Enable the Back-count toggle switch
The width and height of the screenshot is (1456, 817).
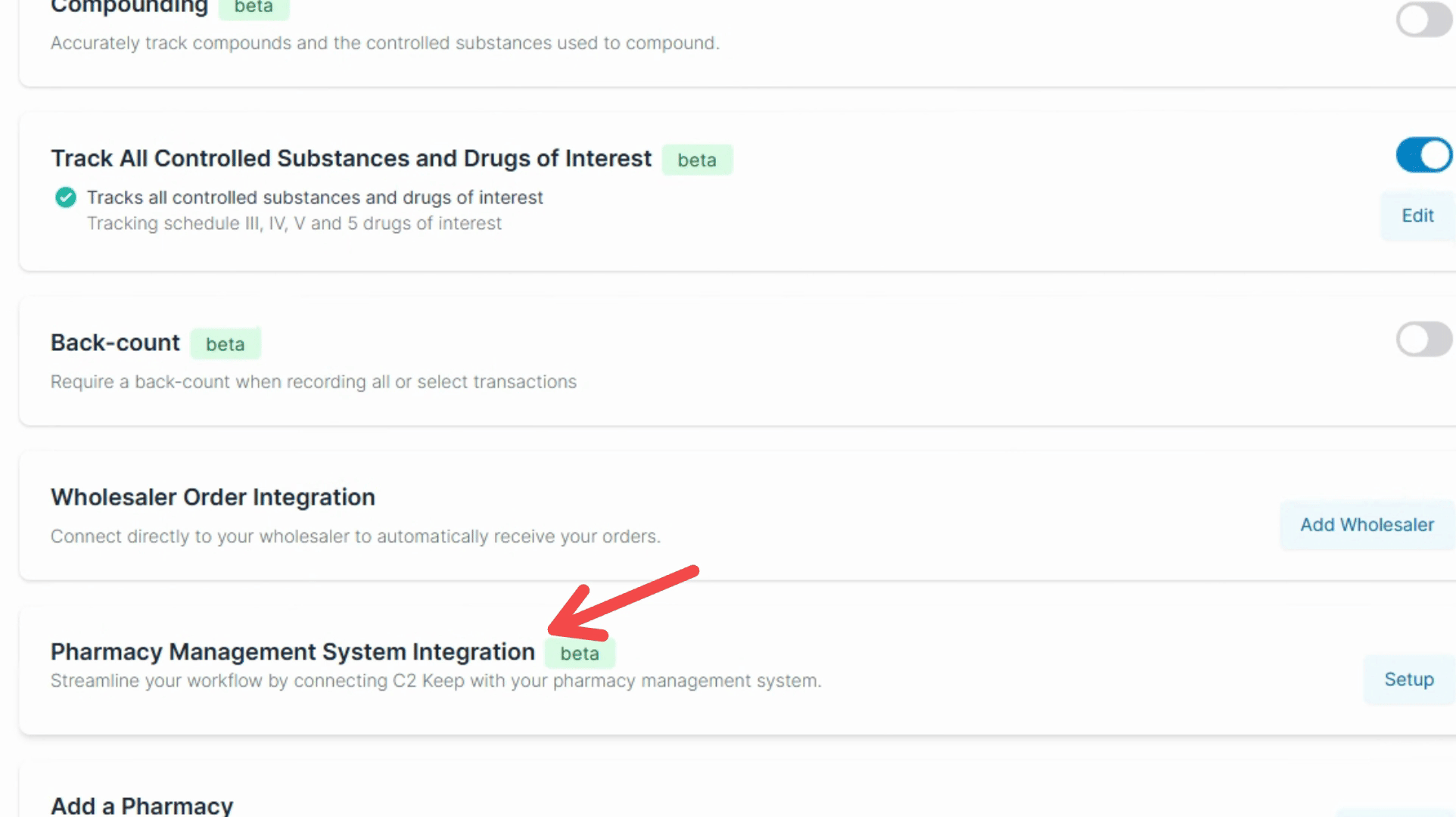point(1424,339)
